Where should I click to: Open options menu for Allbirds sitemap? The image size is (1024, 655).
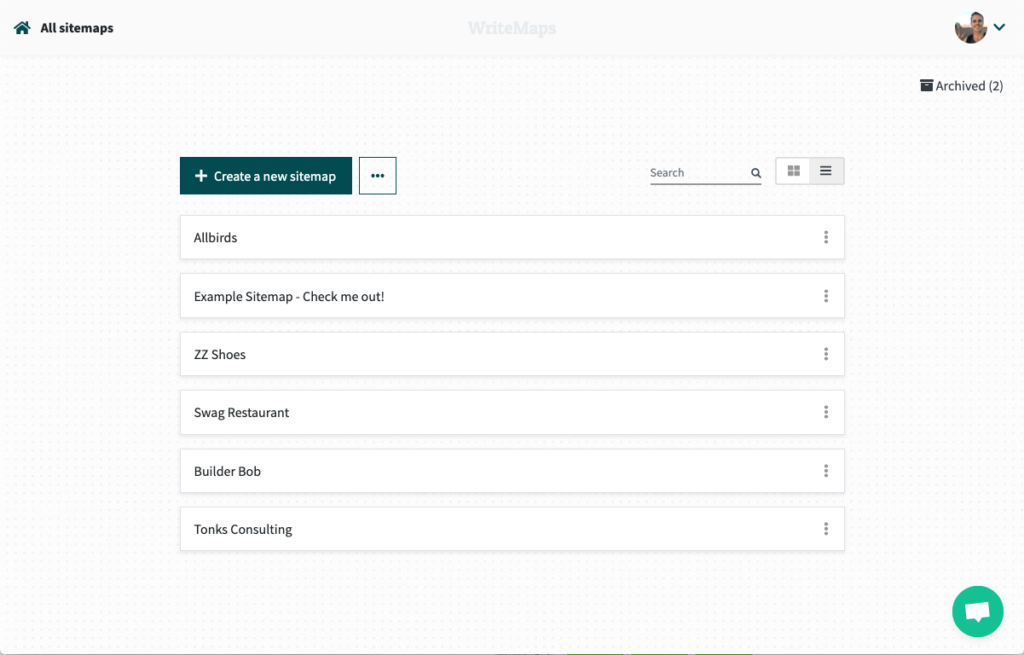pyautogui.click(x=826, y=237)
